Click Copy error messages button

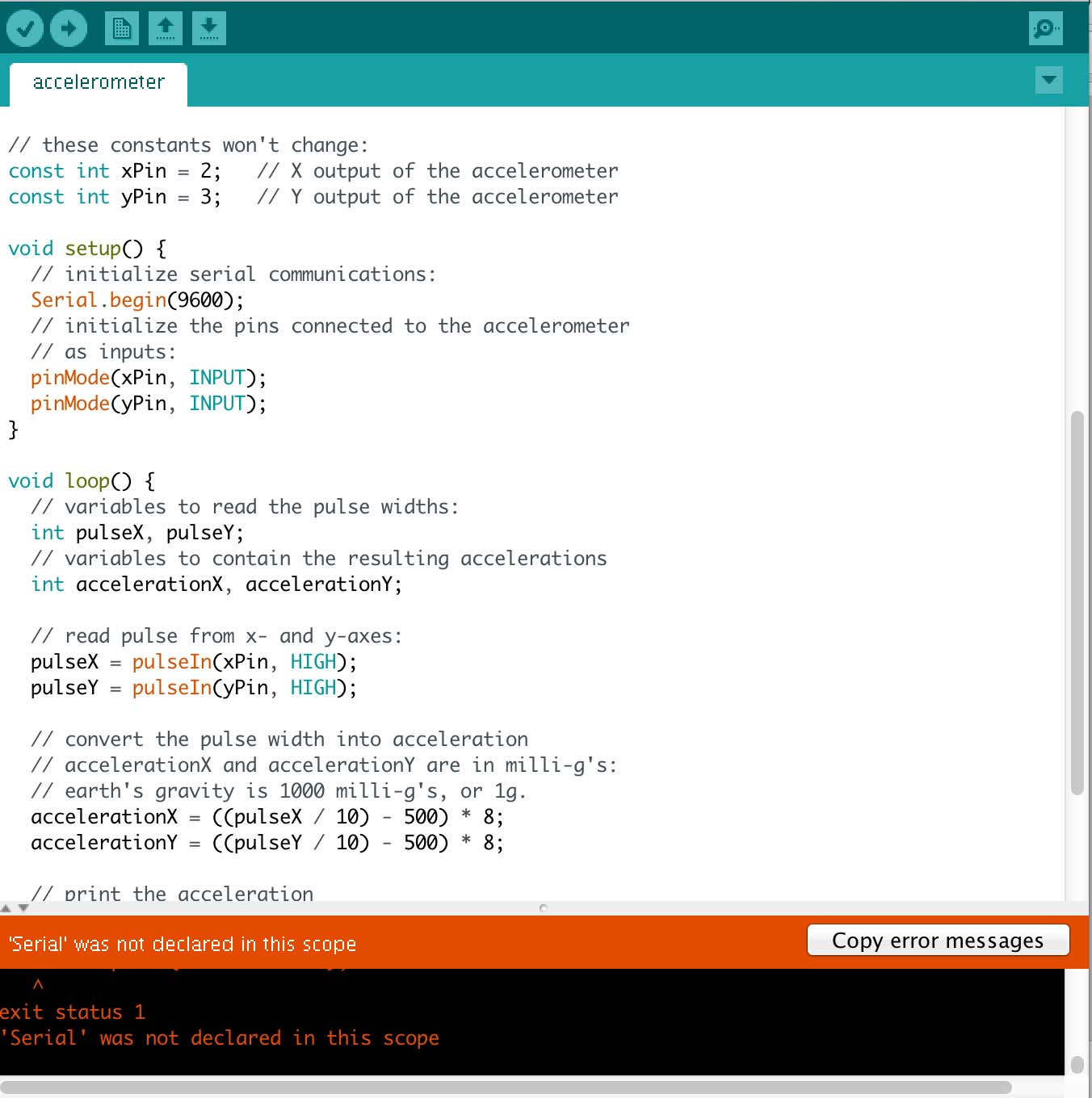click(939, 941)
